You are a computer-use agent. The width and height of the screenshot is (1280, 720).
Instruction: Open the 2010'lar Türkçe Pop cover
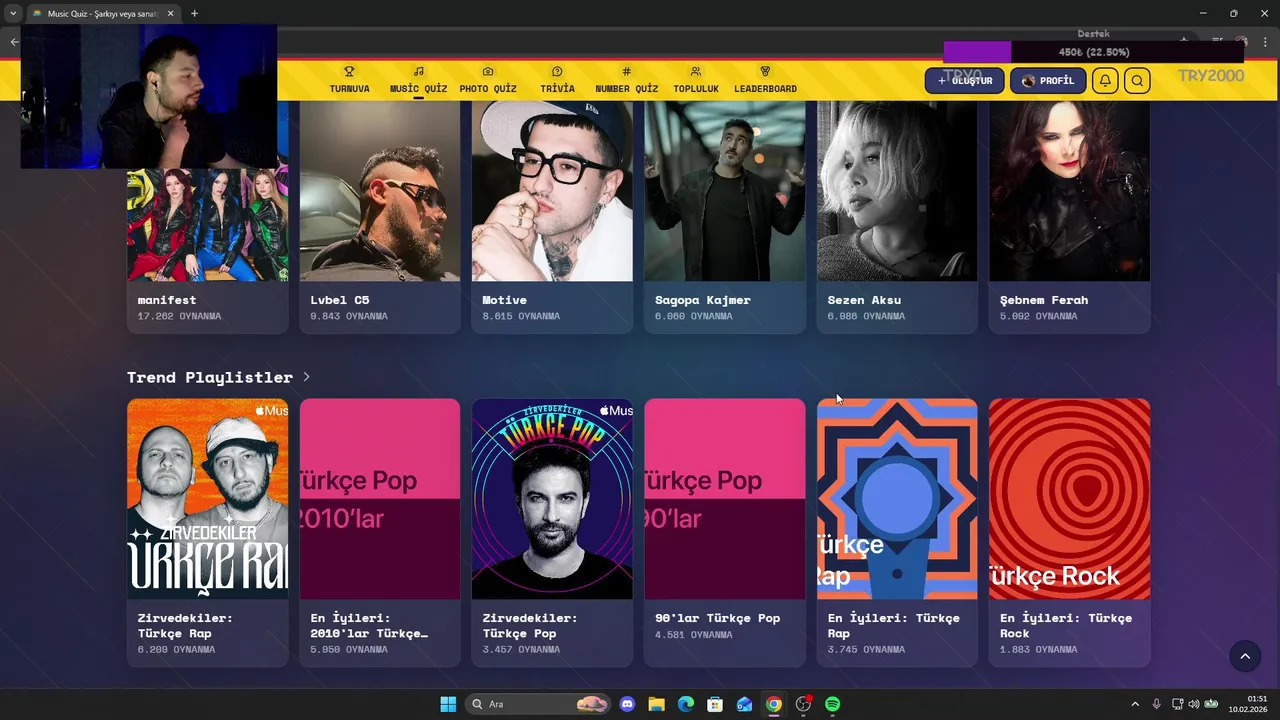380,499
